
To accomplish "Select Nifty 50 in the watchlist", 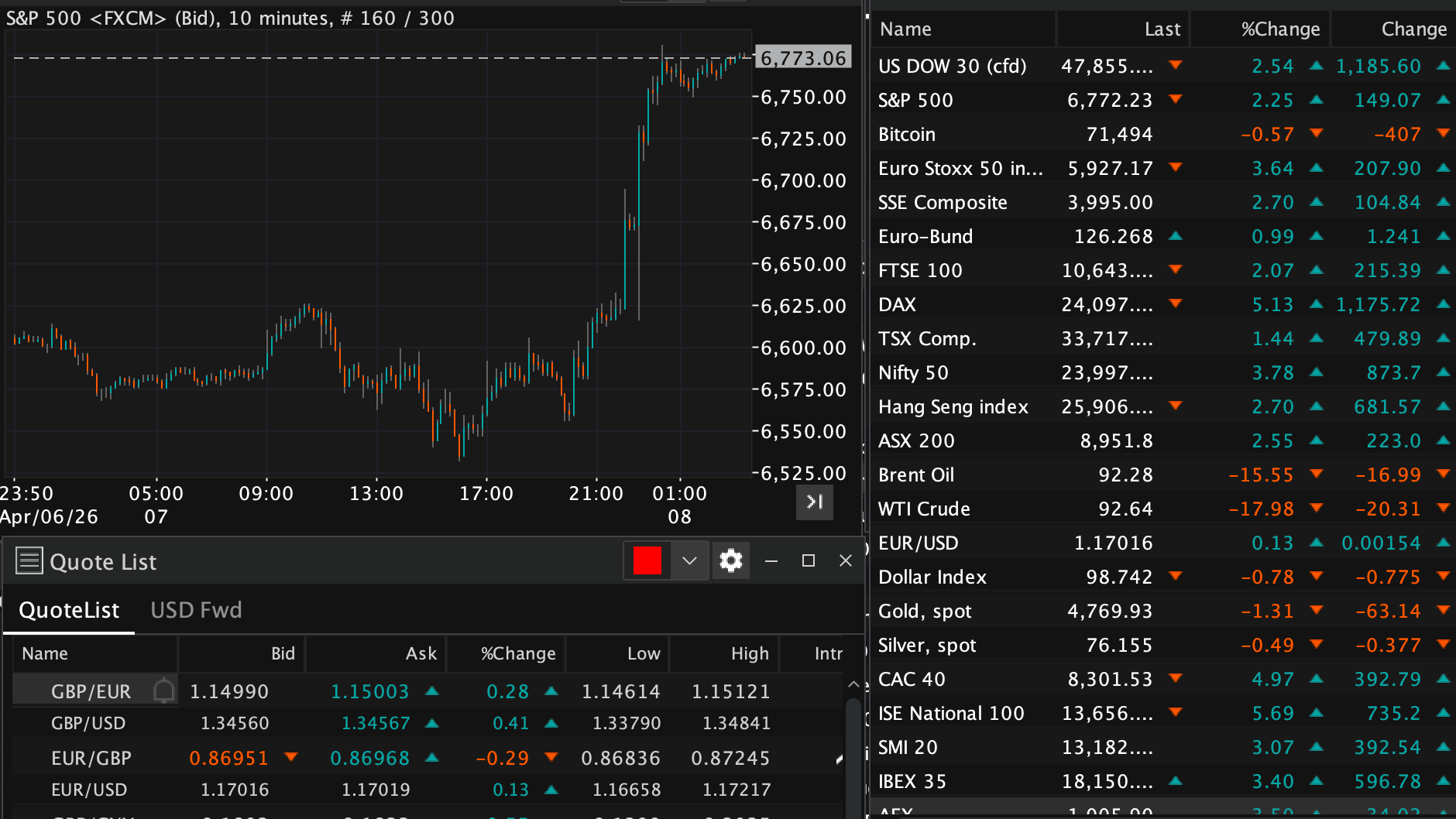I will point(1162,372).
